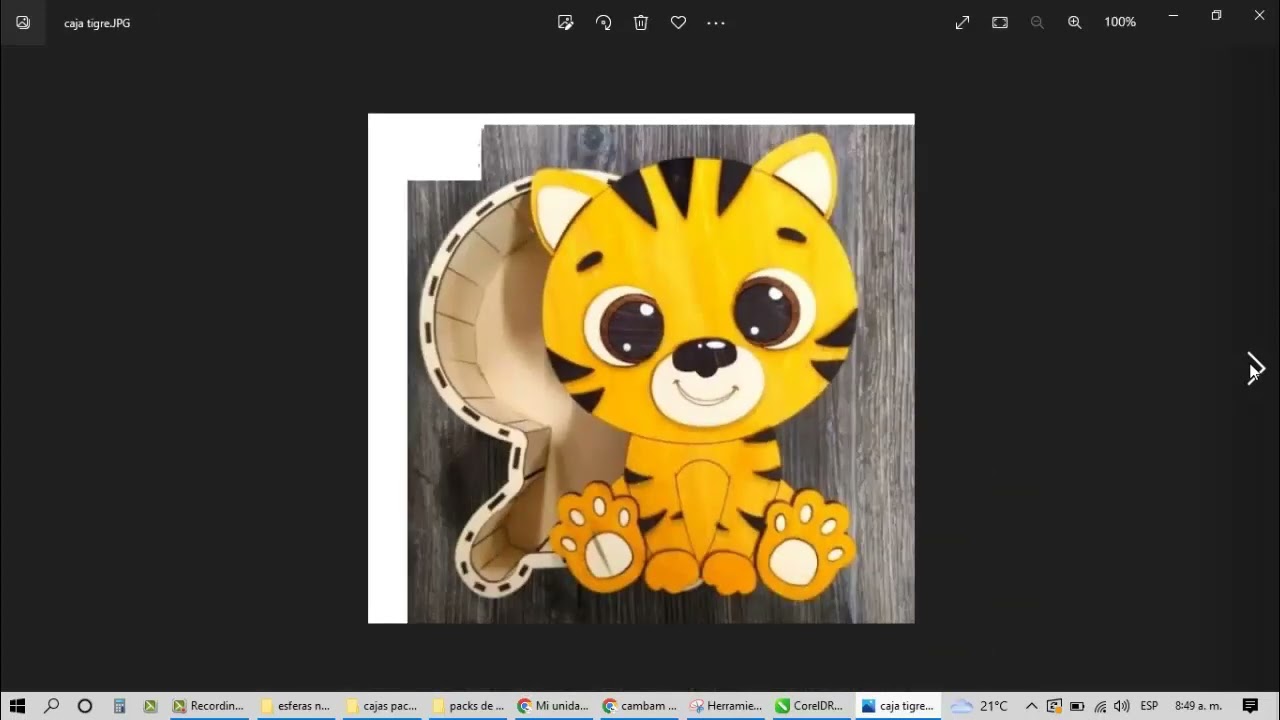The height and width of the screenshot is (720, 1280).
Task: Rotate the image with the rotate icon
Action: click(x=603, y=22)
